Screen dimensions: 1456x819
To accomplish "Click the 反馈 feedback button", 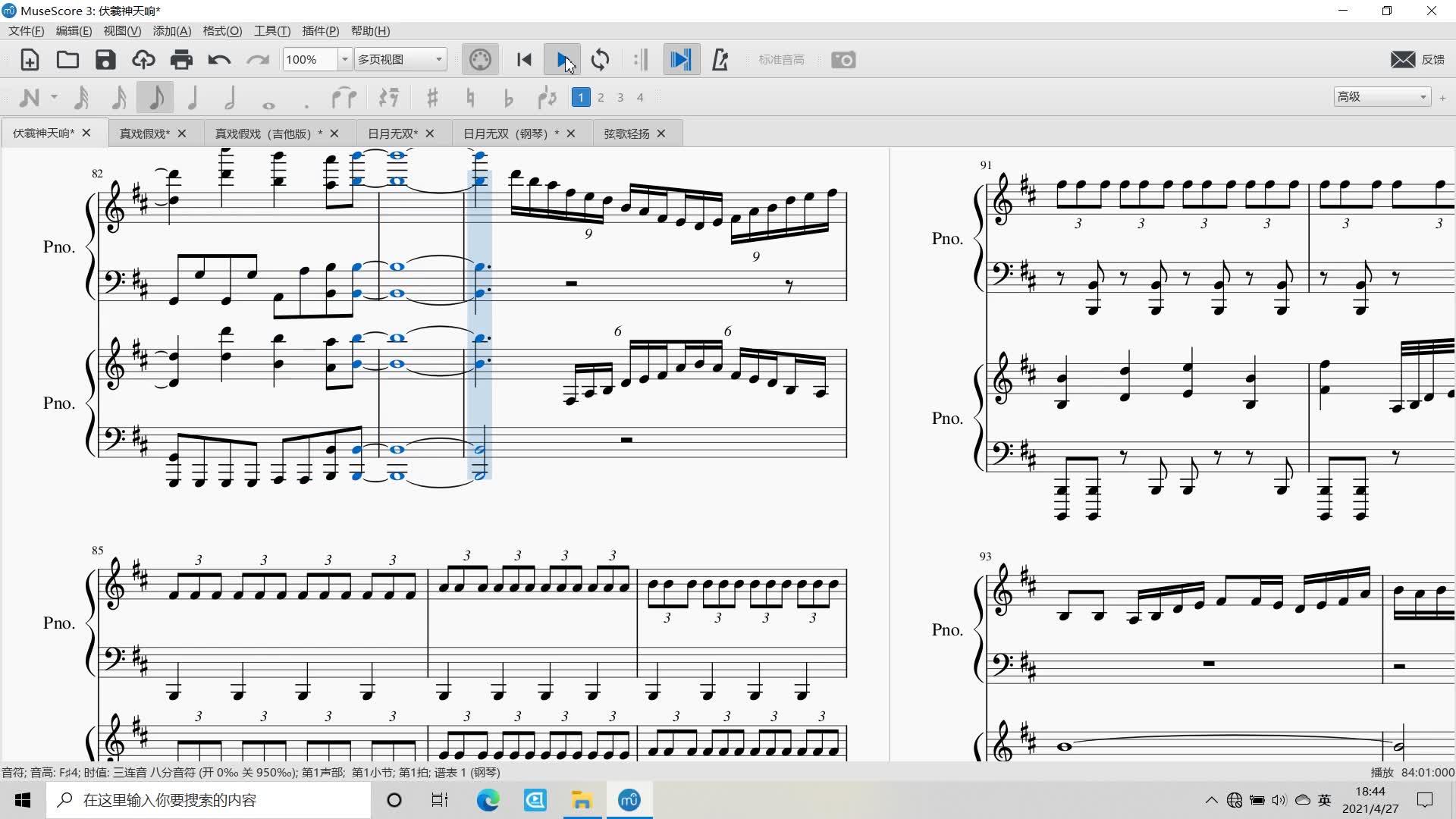I will pyautogui.click(x=1418, y=60).
